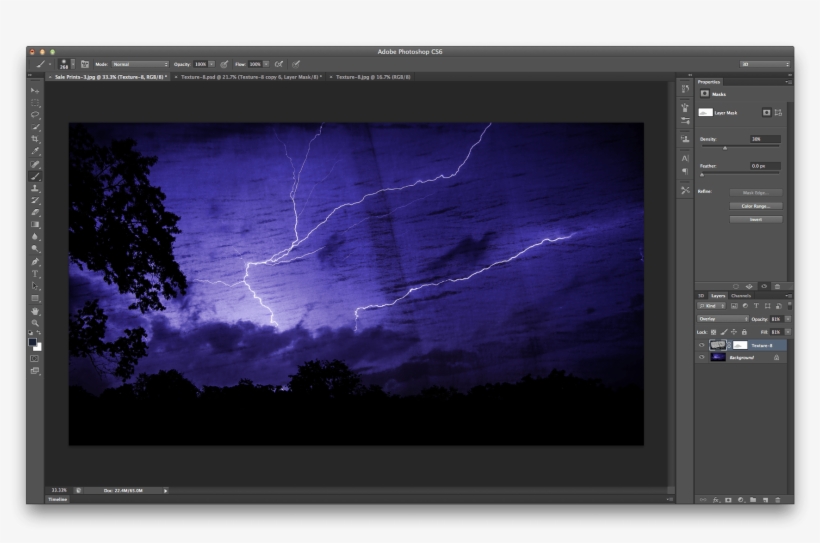Activate the Zoom tool
The width and height of the screenshot is (820, 543).
tap(35, 323)
